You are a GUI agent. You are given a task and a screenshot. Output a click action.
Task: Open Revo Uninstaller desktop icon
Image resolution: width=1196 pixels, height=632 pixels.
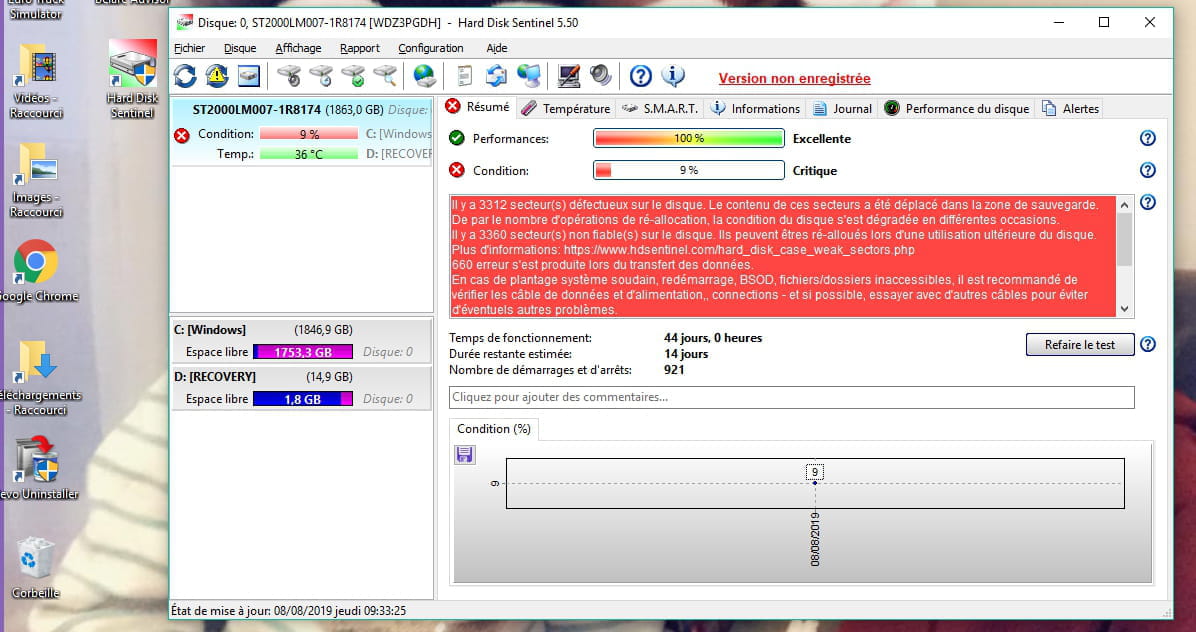click(x=37, y=467)
